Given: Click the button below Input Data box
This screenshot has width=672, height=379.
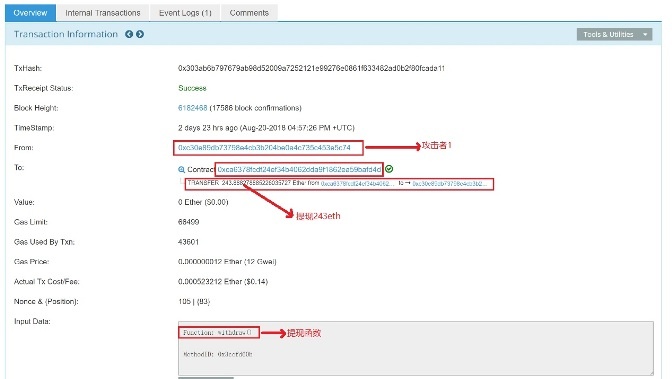Looking at the screenshot, I should [206, 378].
